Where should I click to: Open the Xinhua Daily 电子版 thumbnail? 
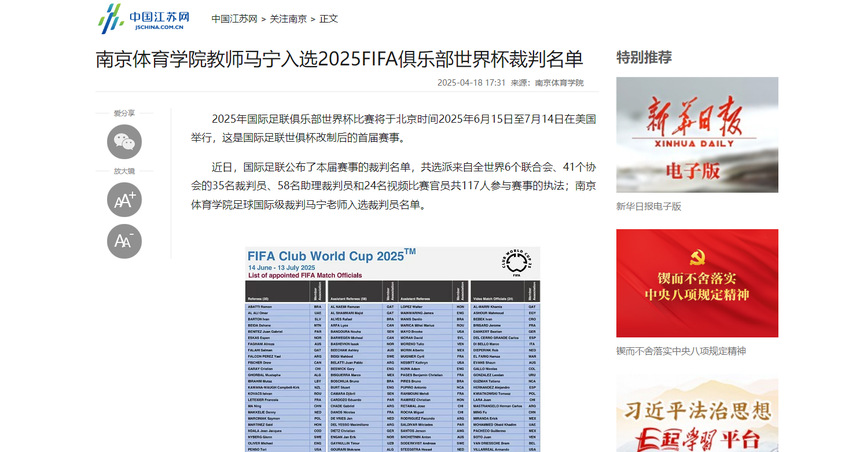point(696,135)
